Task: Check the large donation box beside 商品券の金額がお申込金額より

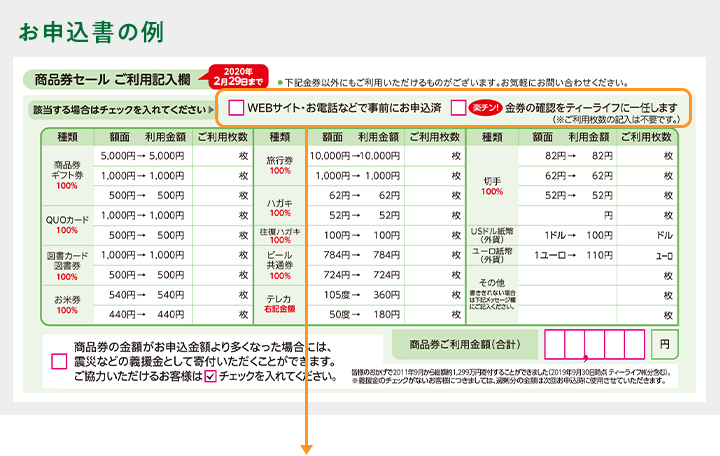Action: point(59,361)
